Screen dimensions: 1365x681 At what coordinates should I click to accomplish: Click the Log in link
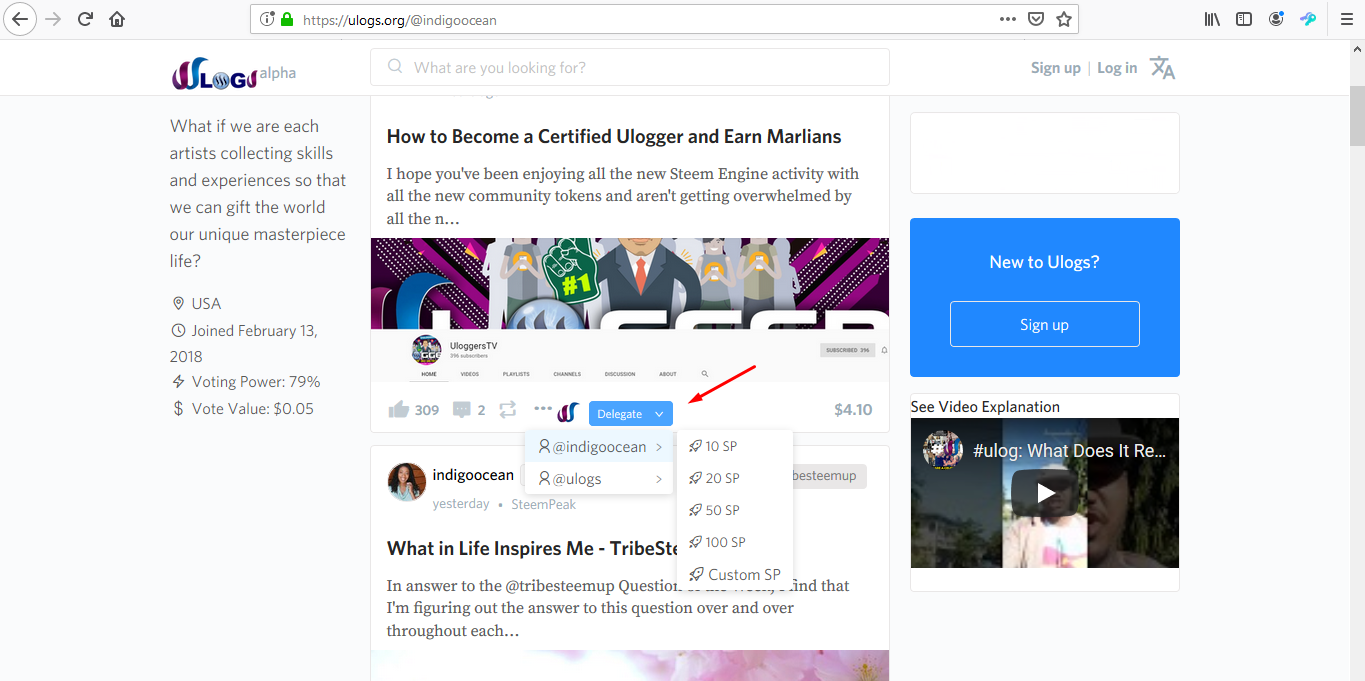[1117, 68]
